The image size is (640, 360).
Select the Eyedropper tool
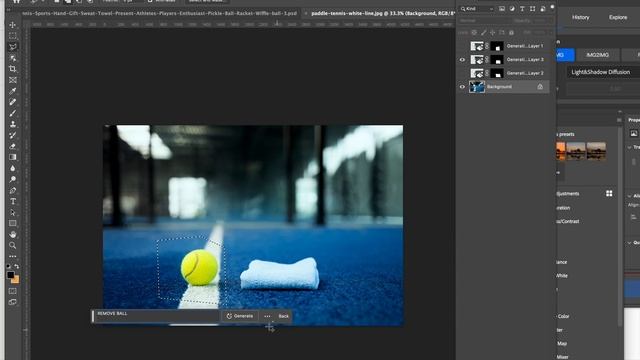(x=13, y=91)
